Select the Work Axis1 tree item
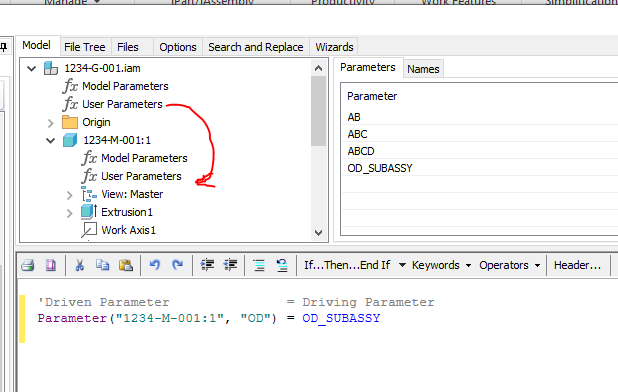 128,230
